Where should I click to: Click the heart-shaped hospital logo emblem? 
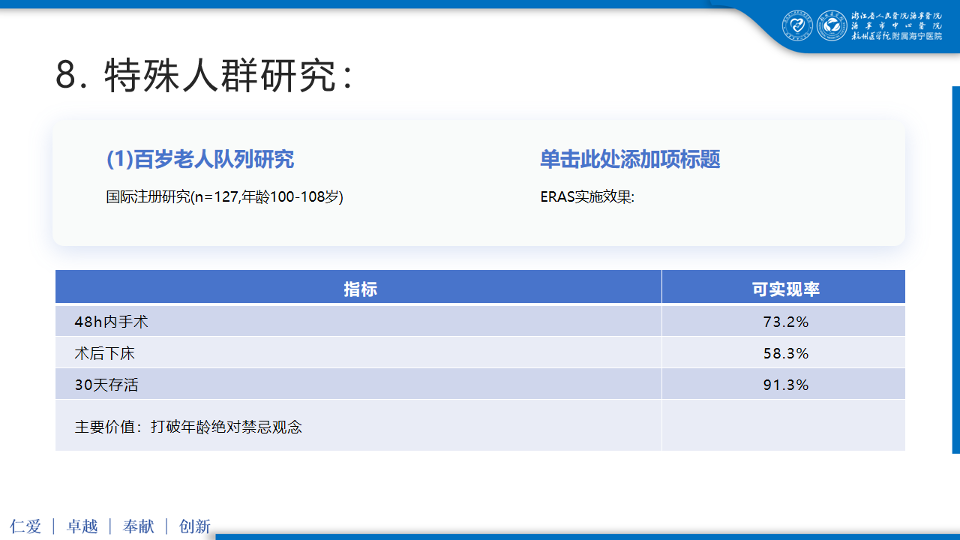click(x=797, y=26)
